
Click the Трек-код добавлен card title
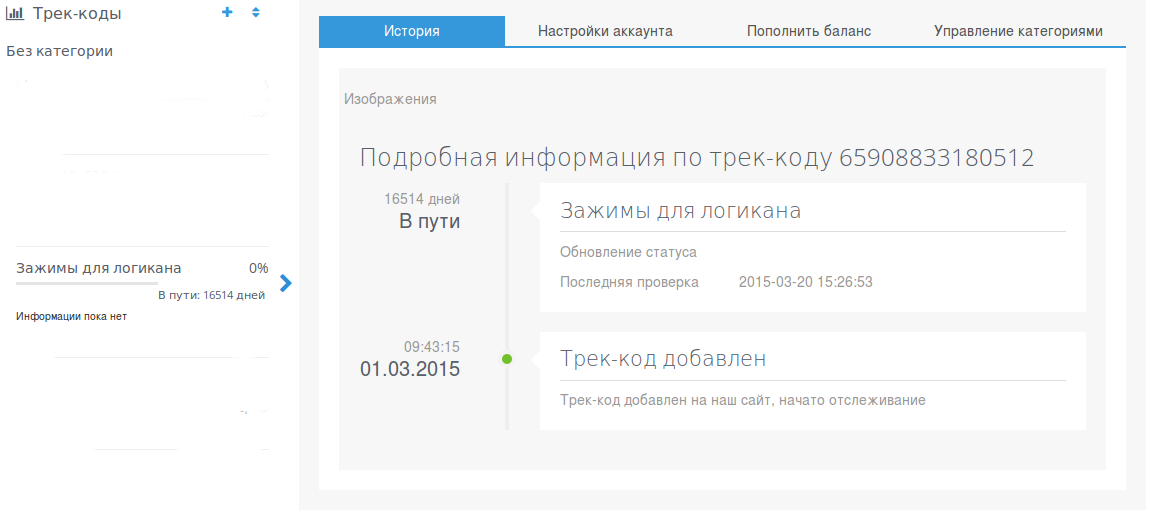[663, 359]
